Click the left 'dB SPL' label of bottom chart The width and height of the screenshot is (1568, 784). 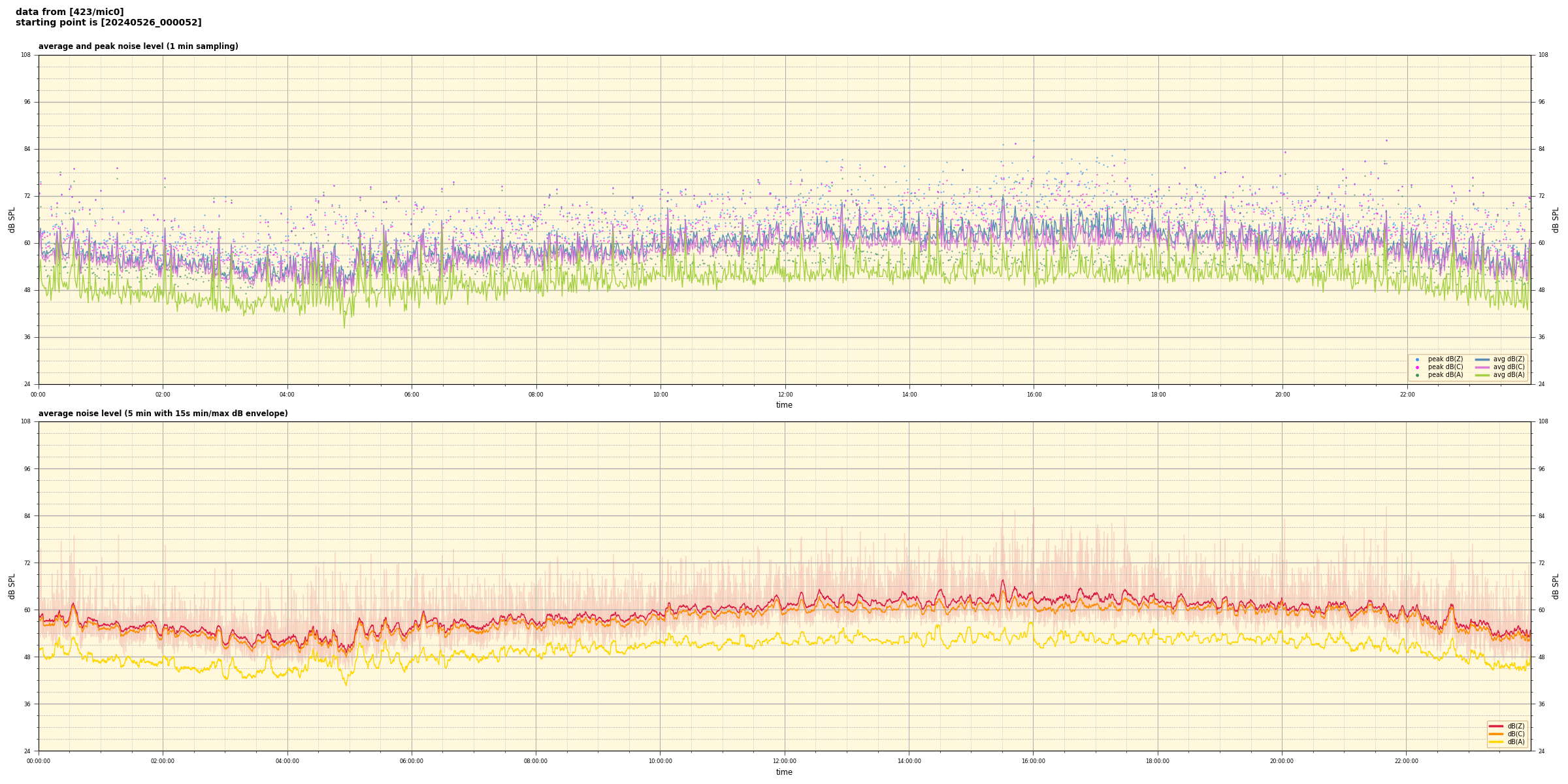pyautogui.click(x=12, y=586)
